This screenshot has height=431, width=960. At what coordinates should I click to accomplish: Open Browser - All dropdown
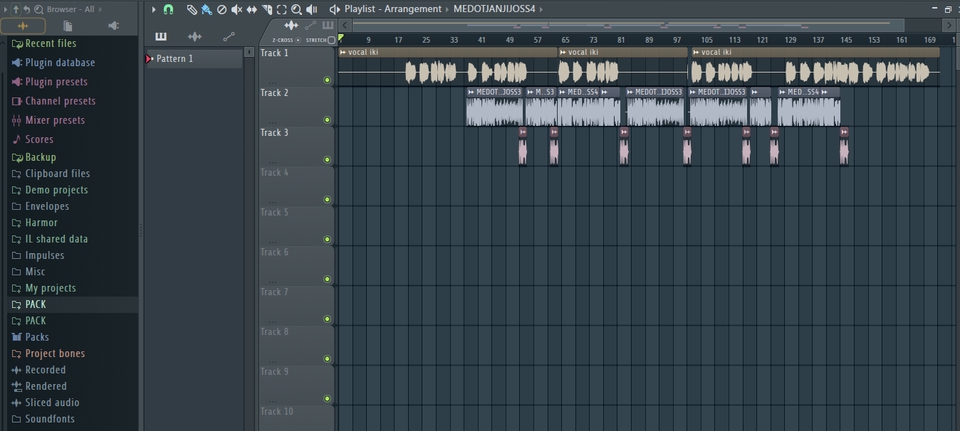[x=74, y=9]
